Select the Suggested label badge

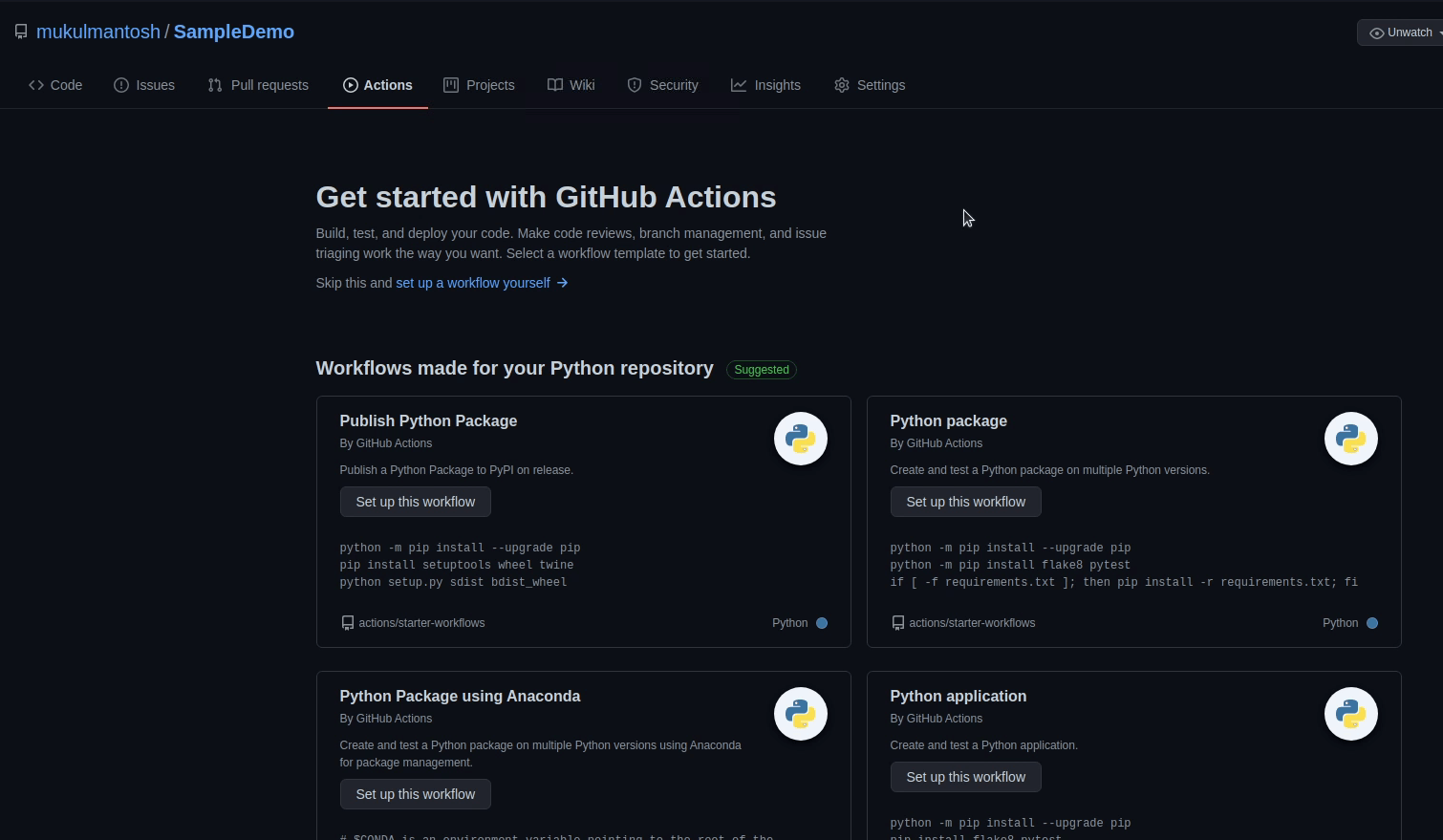[x=761, y=370]
